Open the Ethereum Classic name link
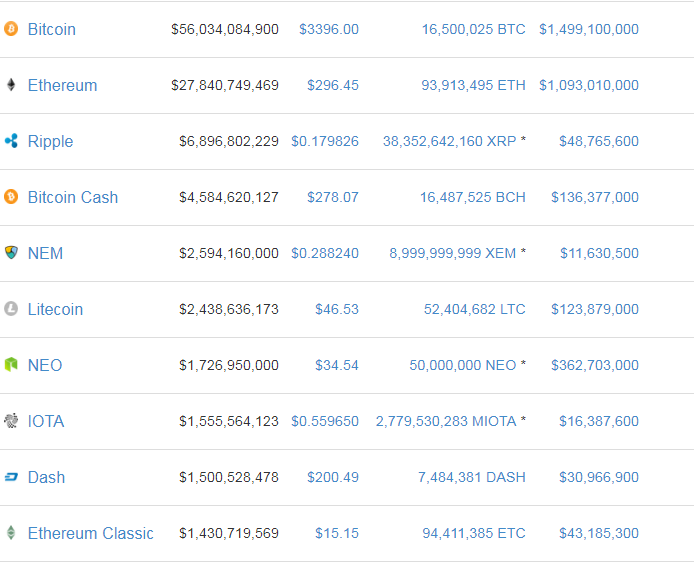The width and height of the screenshot is (694, 568). pyautogui.click(x=91, y=533)
